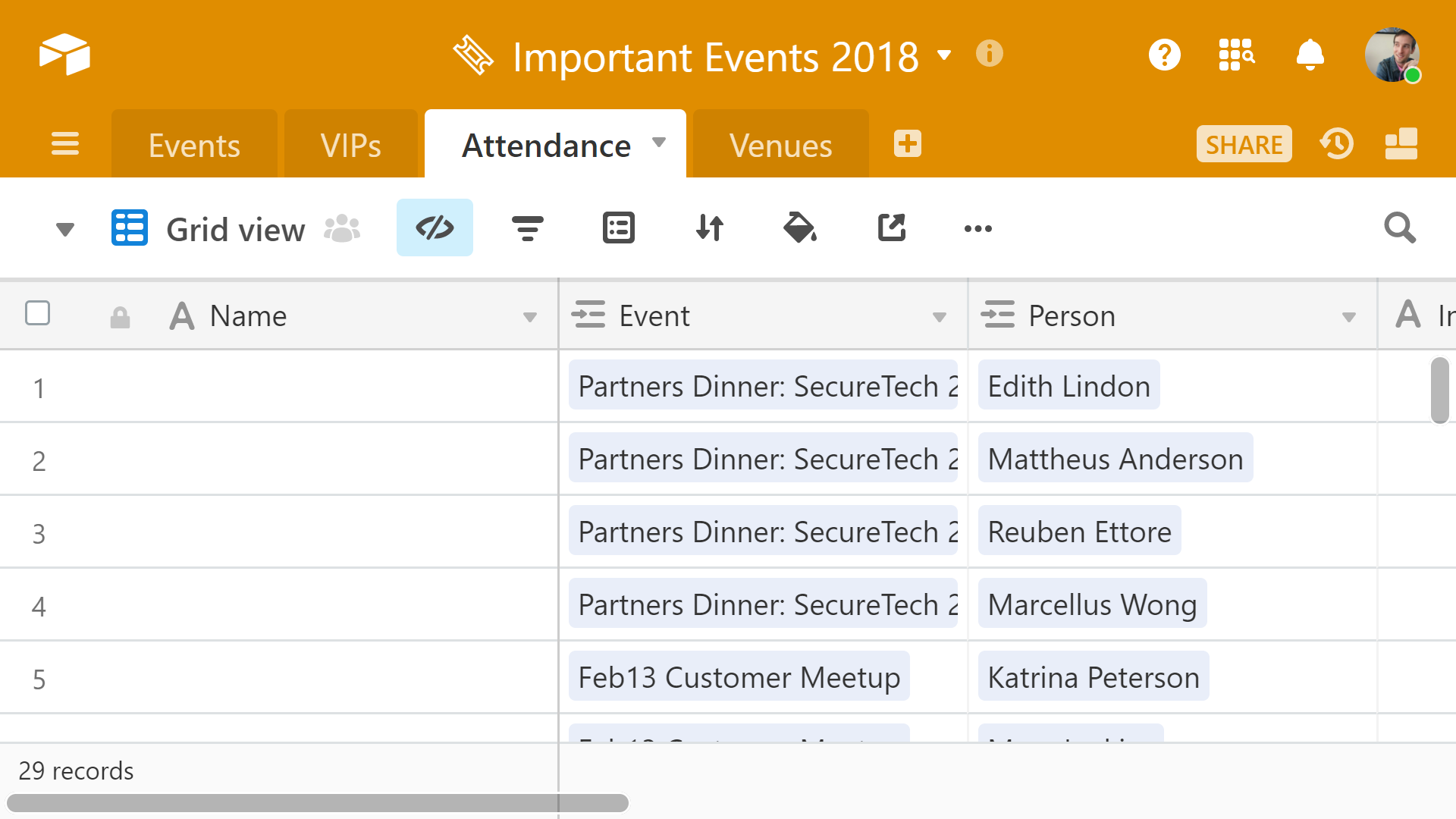Expand the Name column dropdown
The width and height of the screenshot is (1456, 819).
(x=529, y=317)
